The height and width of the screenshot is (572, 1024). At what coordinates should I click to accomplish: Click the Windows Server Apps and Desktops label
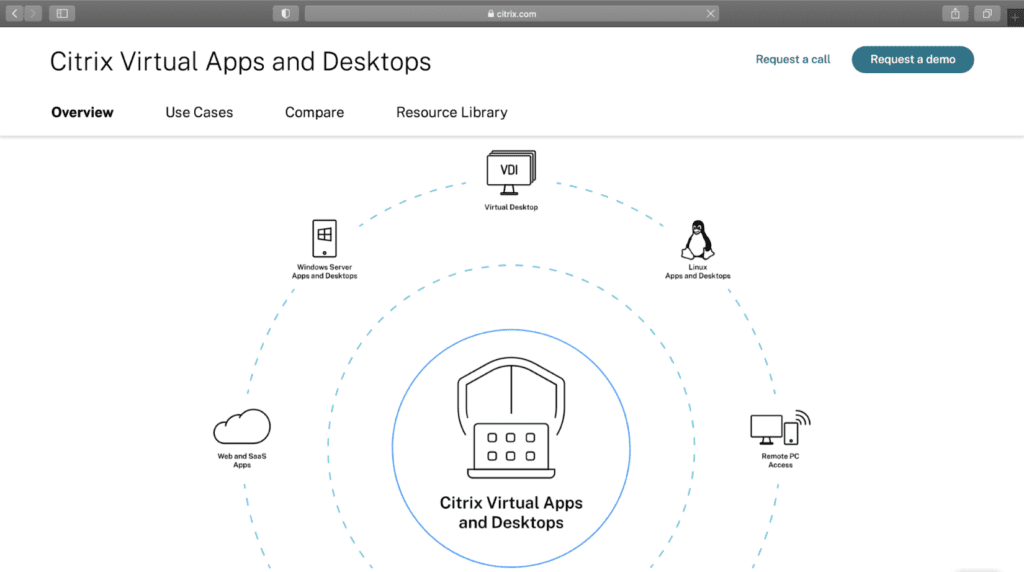click(x=325, y=272)
